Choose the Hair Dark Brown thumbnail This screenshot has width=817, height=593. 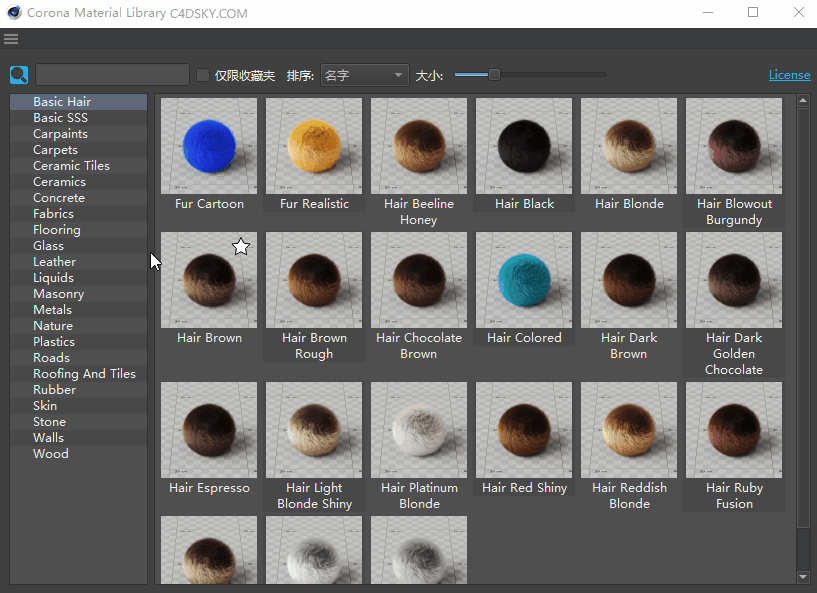point(629,280)
